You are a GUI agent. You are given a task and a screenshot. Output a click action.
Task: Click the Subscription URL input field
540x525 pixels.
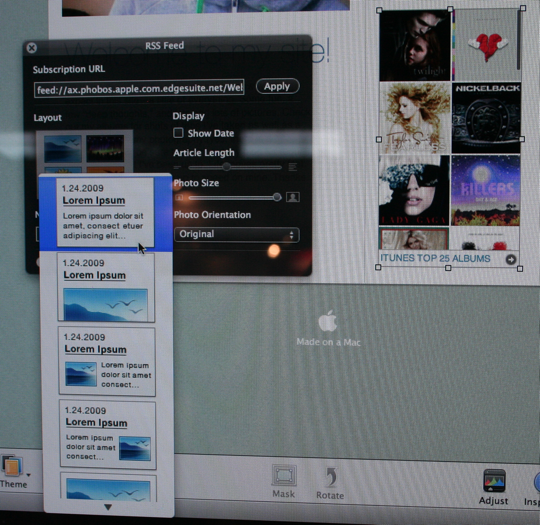click(x=139, y=89)
